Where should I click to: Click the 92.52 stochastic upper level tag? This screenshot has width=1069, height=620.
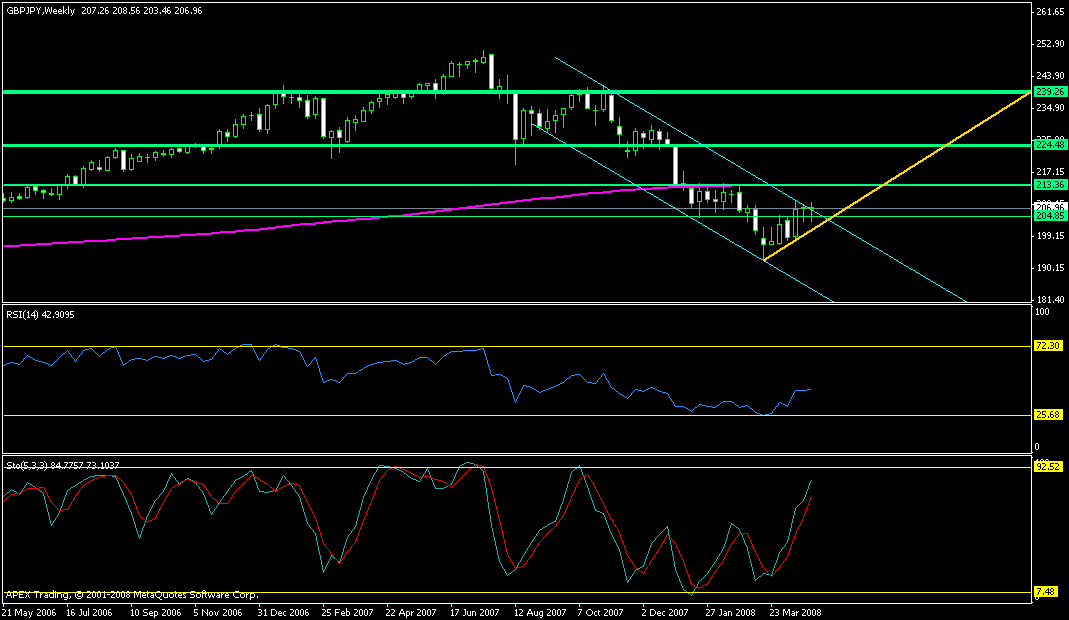click(1048, 466)
